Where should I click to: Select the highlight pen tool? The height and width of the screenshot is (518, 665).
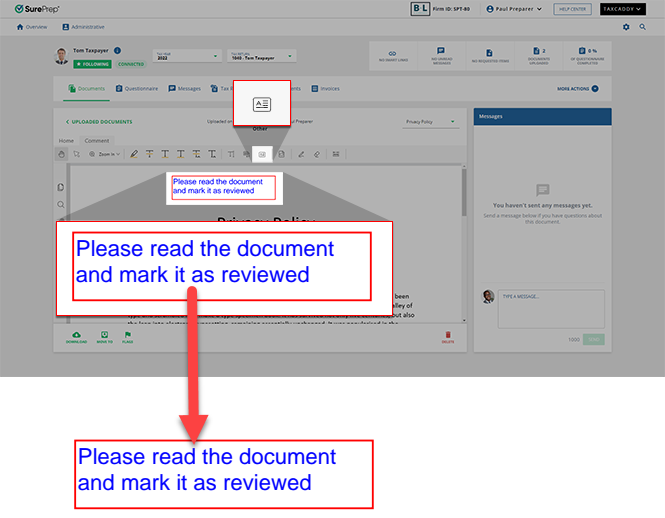(134, 154)
